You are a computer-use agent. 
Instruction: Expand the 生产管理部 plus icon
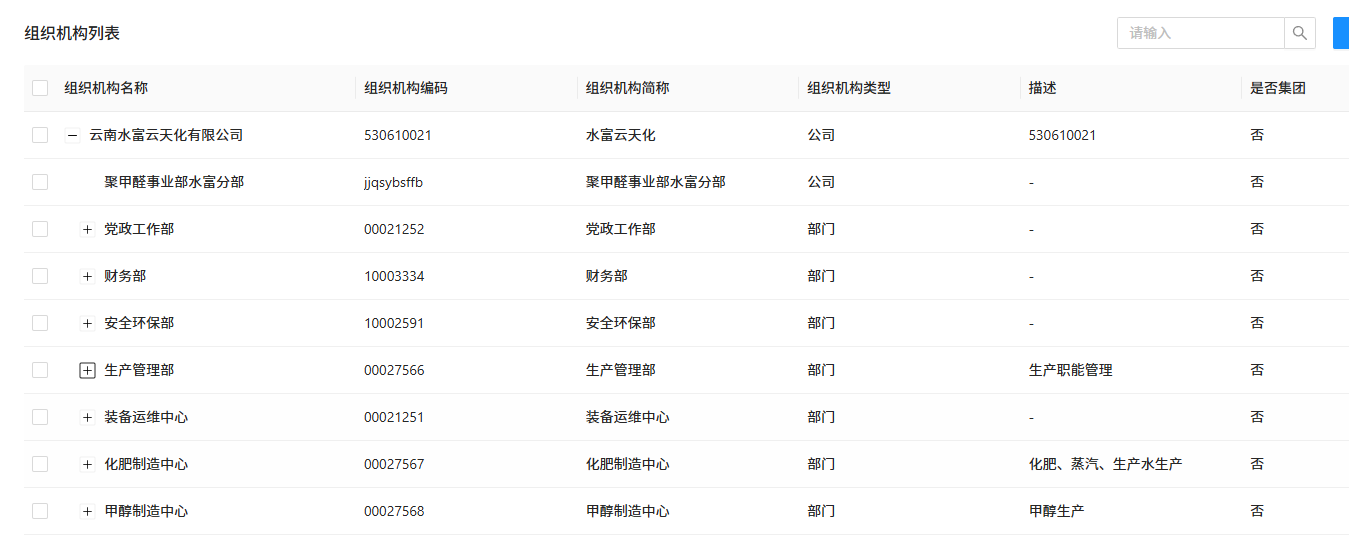pos(87,370)
